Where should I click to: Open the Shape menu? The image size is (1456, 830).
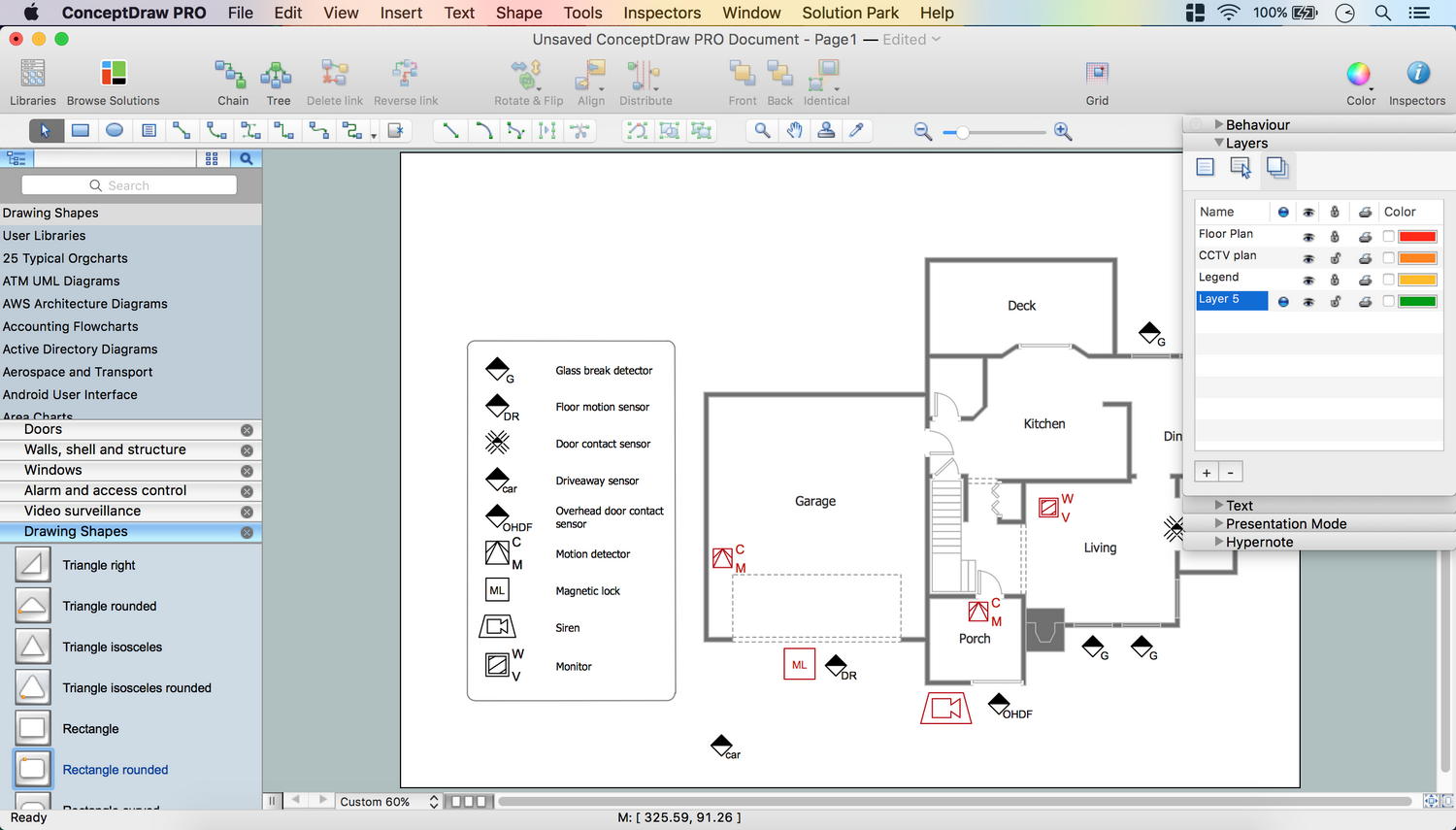coord(518,13)
